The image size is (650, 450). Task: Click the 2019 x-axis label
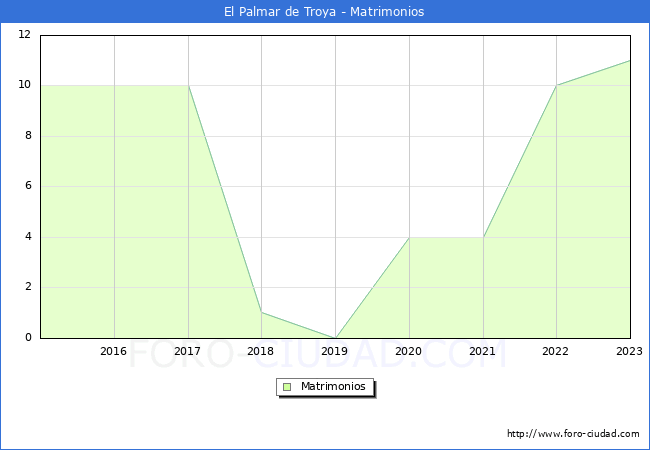pos(334,351)
